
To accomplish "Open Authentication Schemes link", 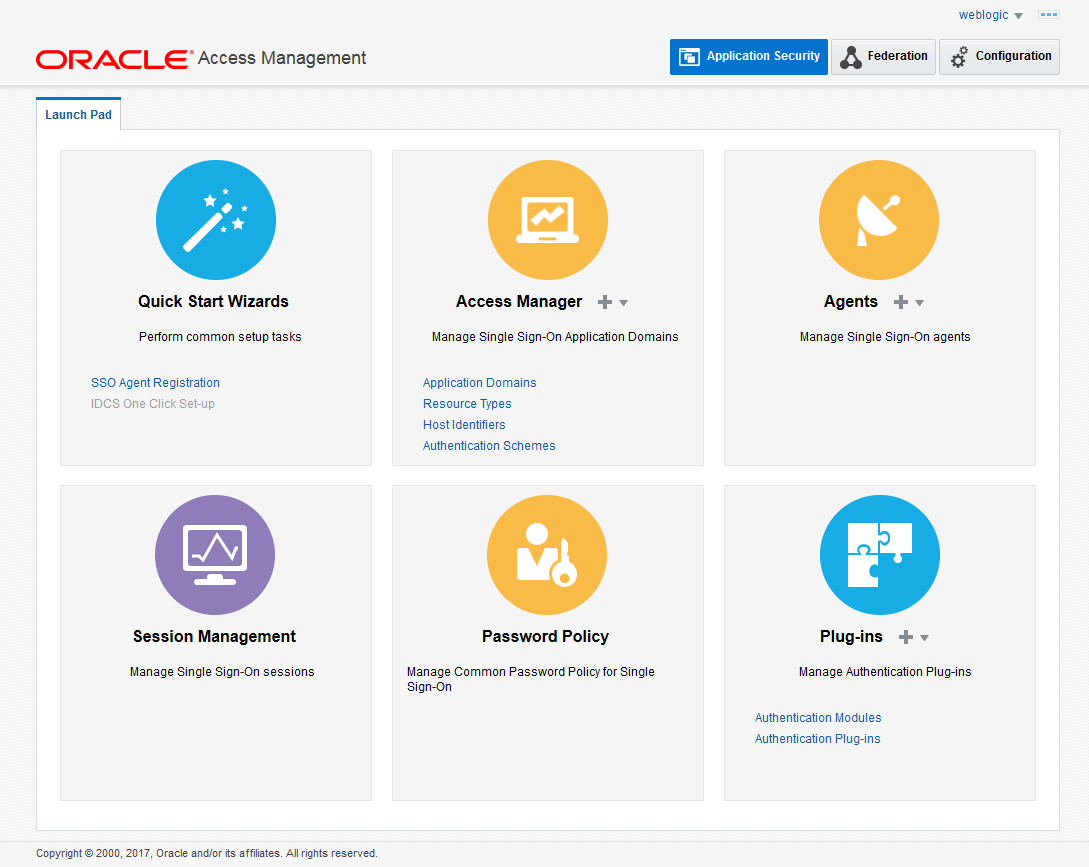I will pos(489,445).
